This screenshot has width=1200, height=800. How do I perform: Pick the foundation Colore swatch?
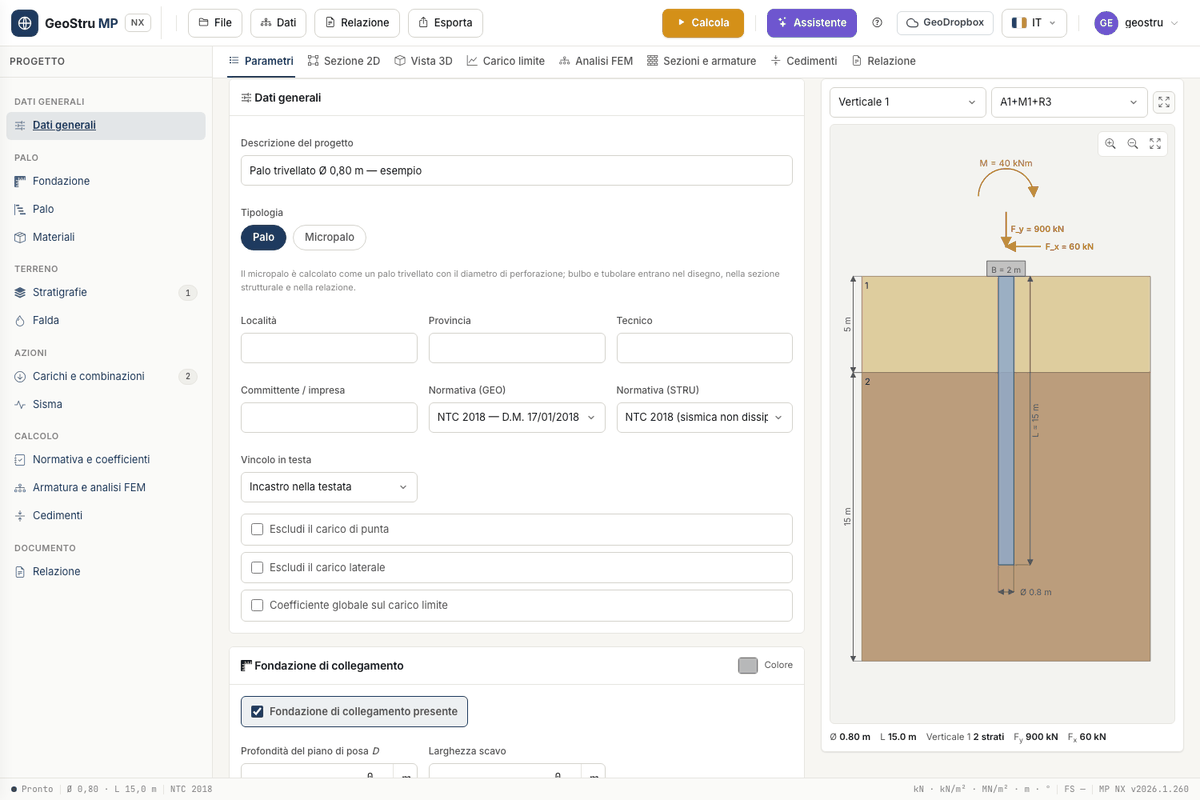pos(748,665)
